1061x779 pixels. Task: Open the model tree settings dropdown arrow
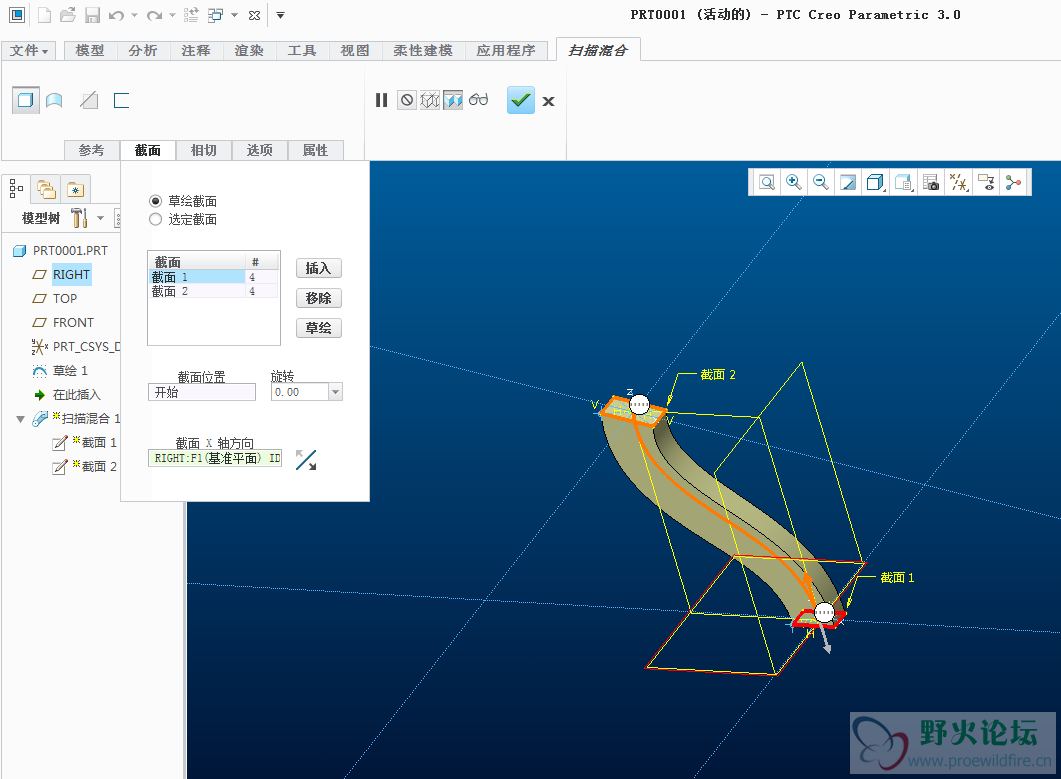101,218
